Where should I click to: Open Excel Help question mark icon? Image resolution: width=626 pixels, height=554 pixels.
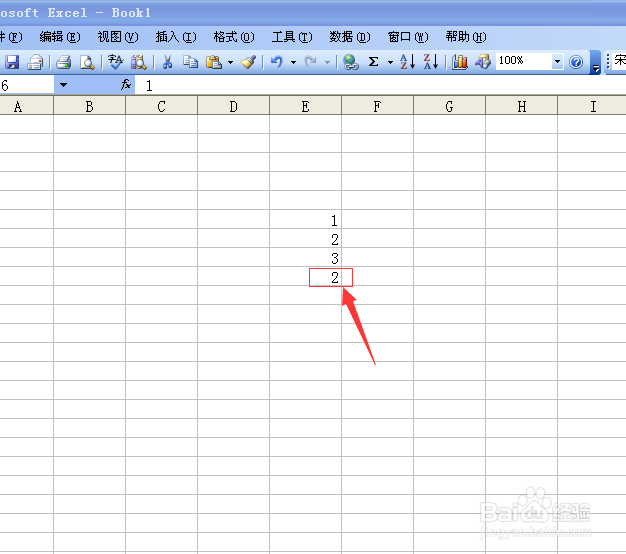click(576, 62)
